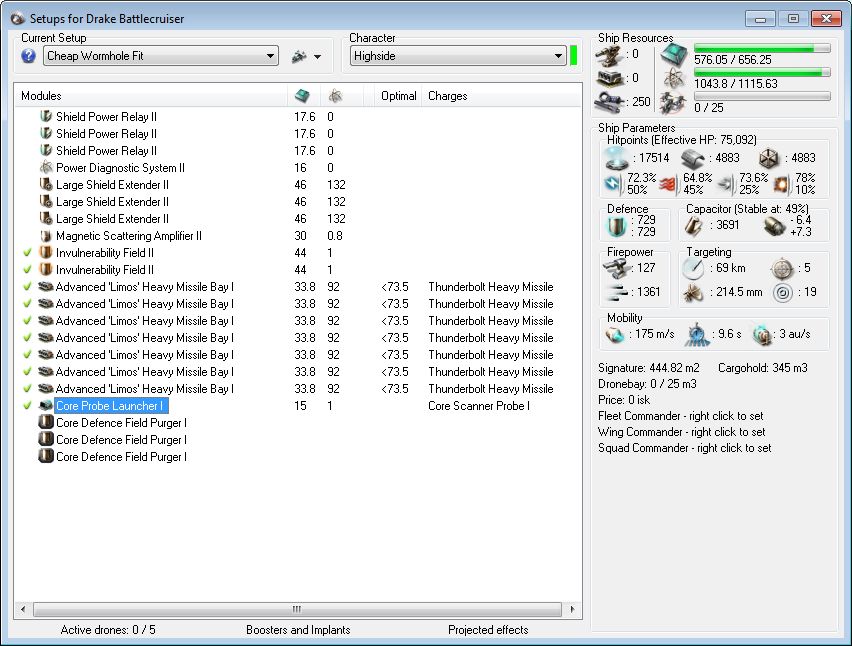Open the Projected effects panel
The image size is (852, 646).
488,630
